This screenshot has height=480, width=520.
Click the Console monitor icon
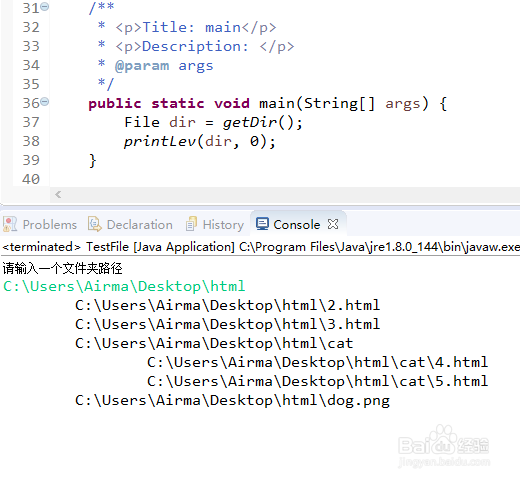(262, 224)
